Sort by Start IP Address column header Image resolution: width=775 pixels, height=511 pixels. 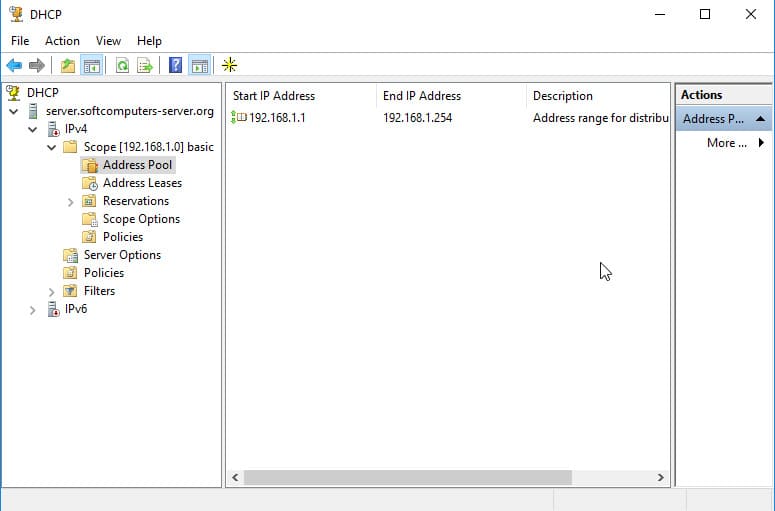point(300,96)
